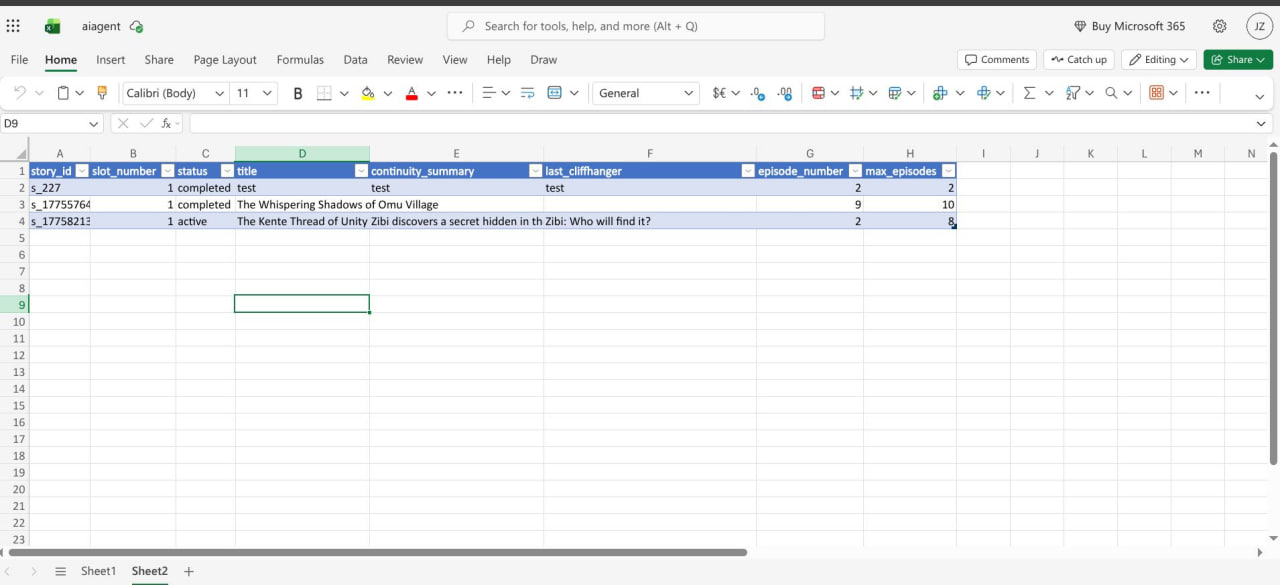
Task: Switch to the Data tab
Action: [355, 60]
